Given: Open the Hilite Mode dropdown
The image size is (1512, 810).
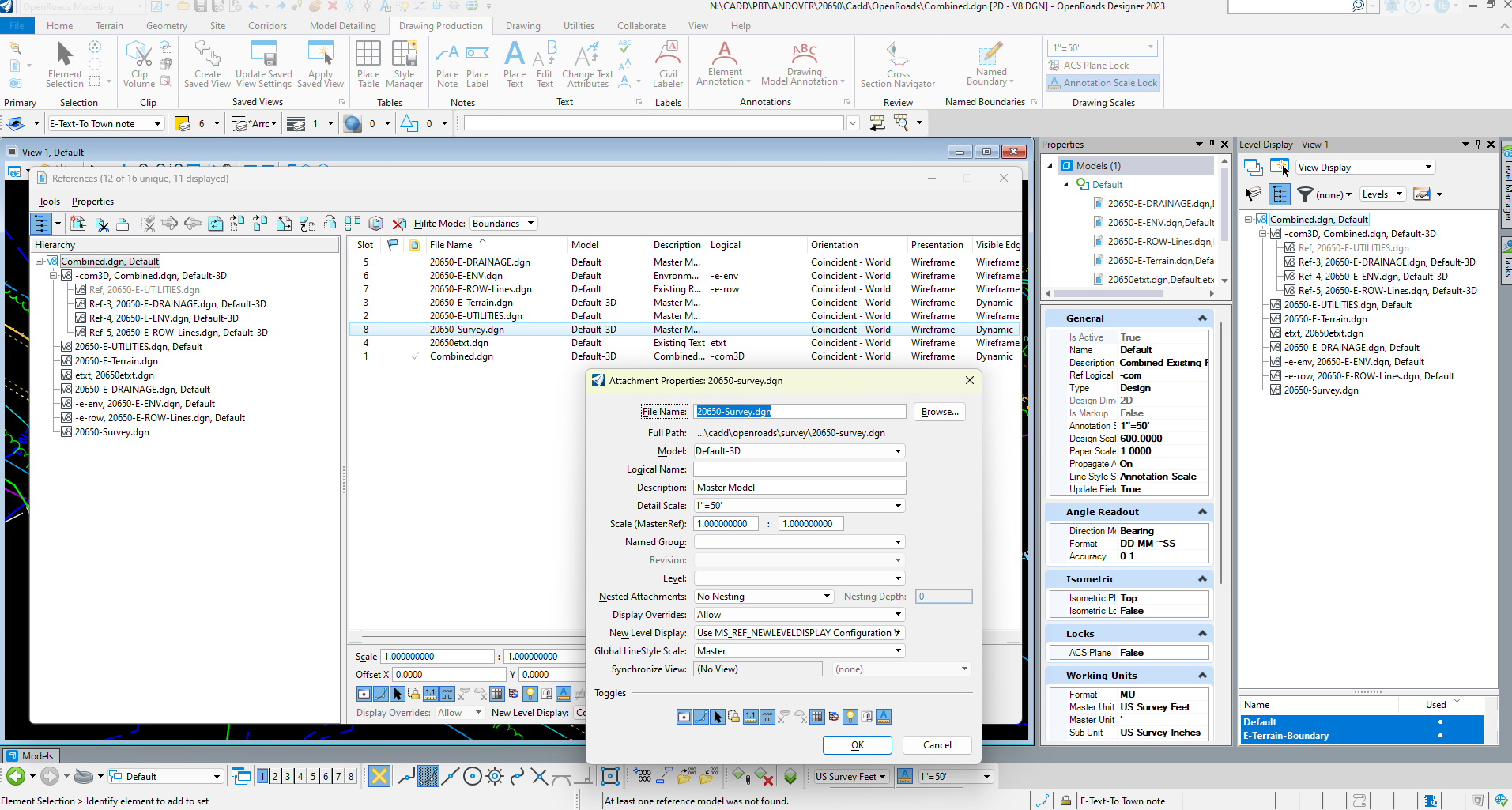Looking at the screenshot, I should click(503, 223).
